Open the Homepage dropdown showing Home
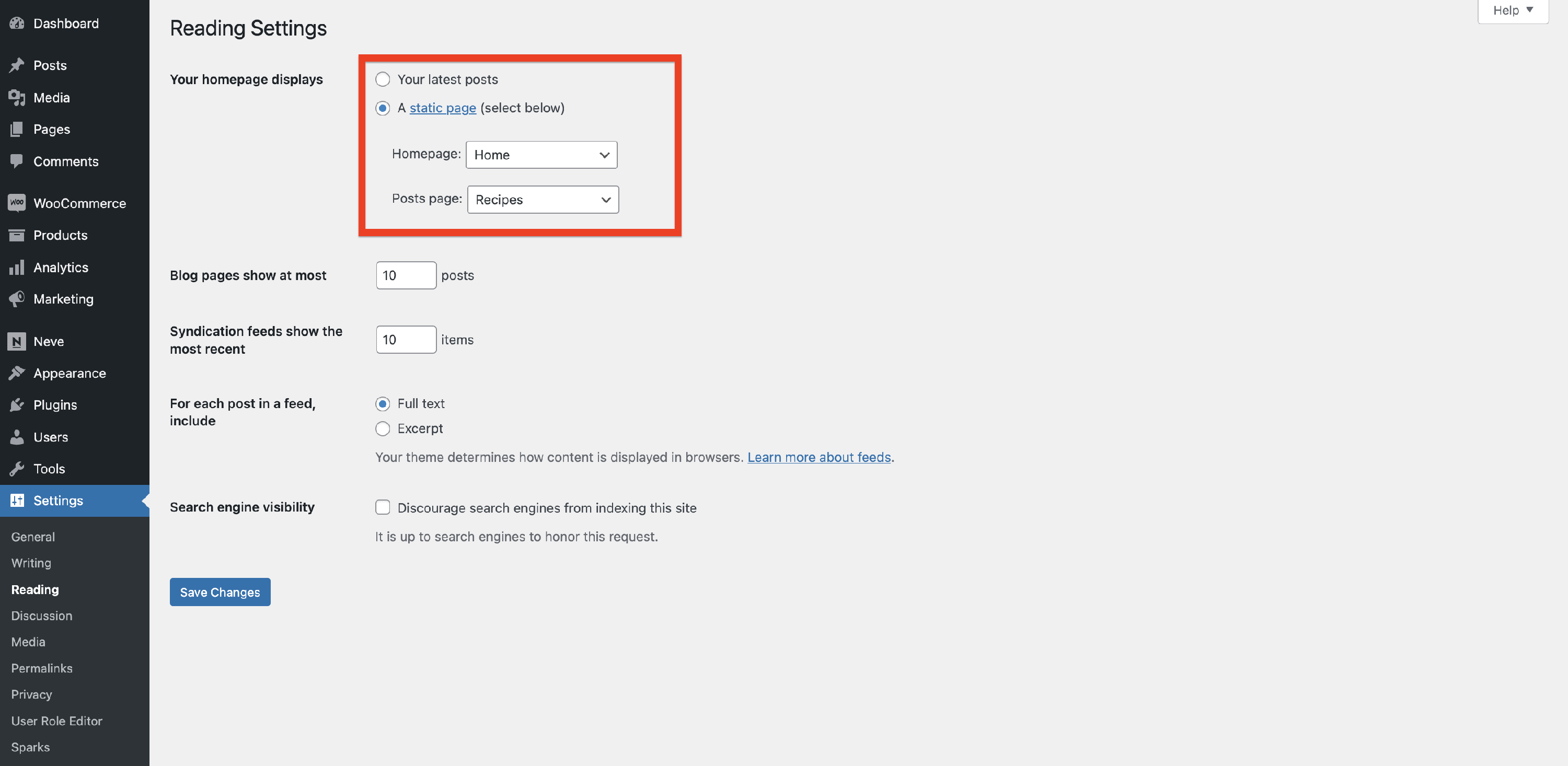This screenshot has width=1568, height=766. 541,155
